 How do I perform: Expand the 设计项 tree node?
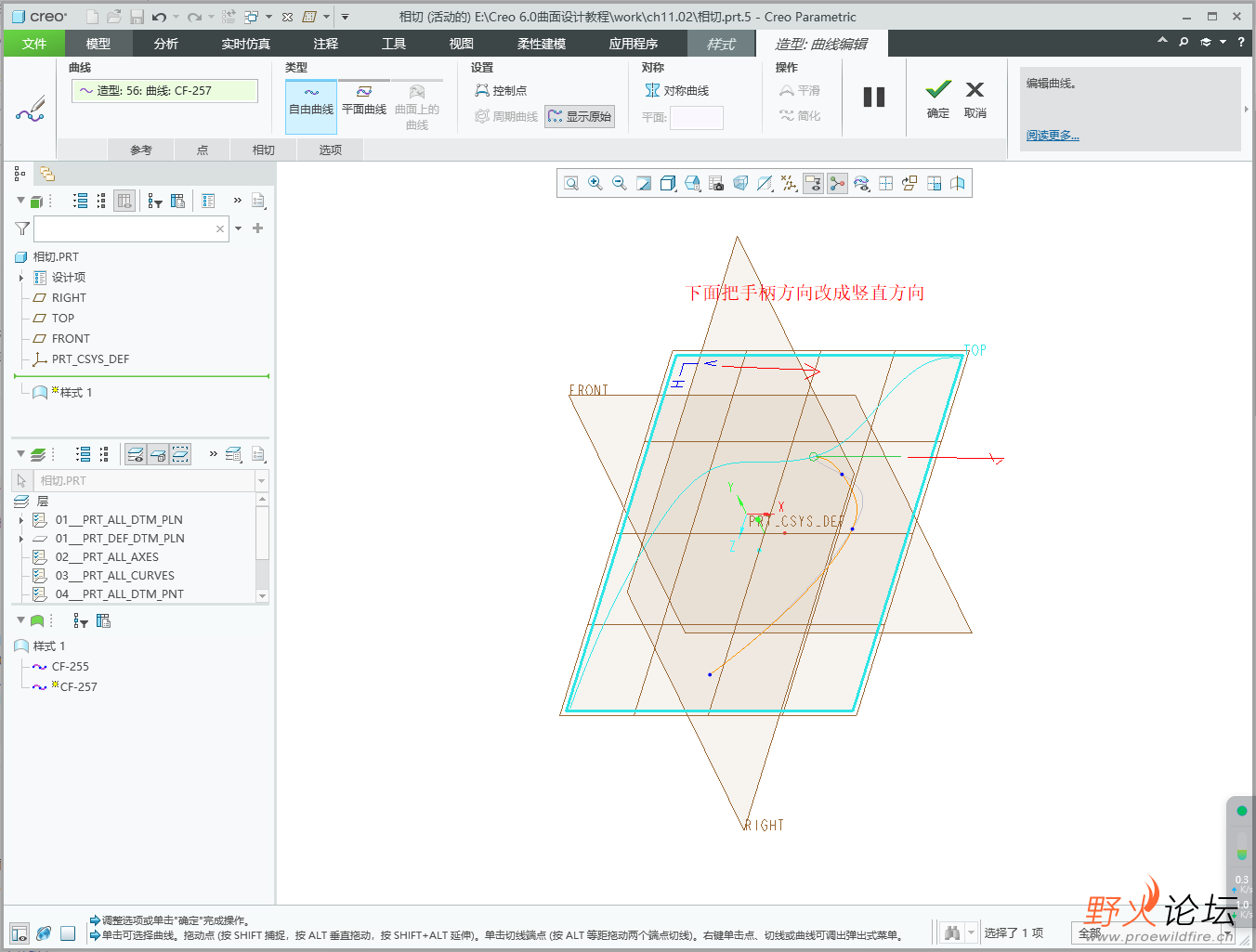click(x=21, y=278)
